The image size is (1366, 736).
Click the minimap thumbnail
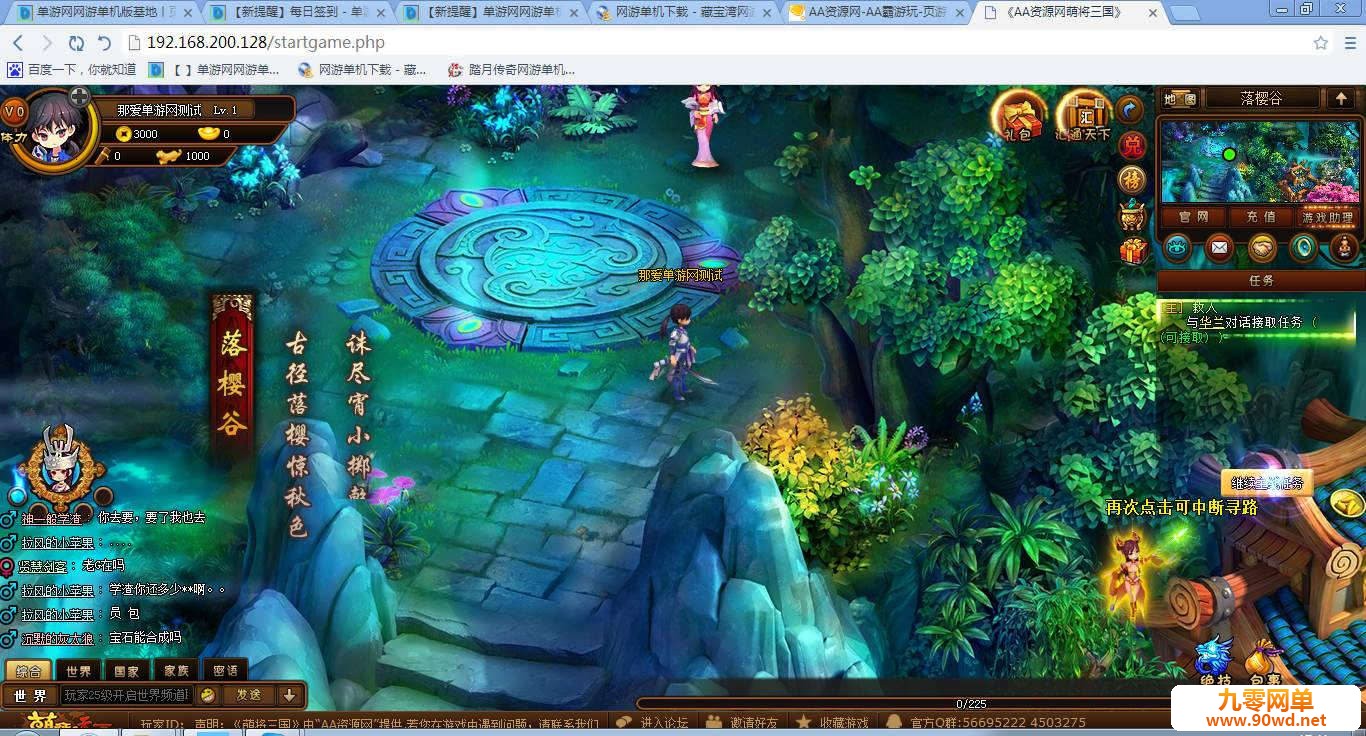coord(1260,162)
